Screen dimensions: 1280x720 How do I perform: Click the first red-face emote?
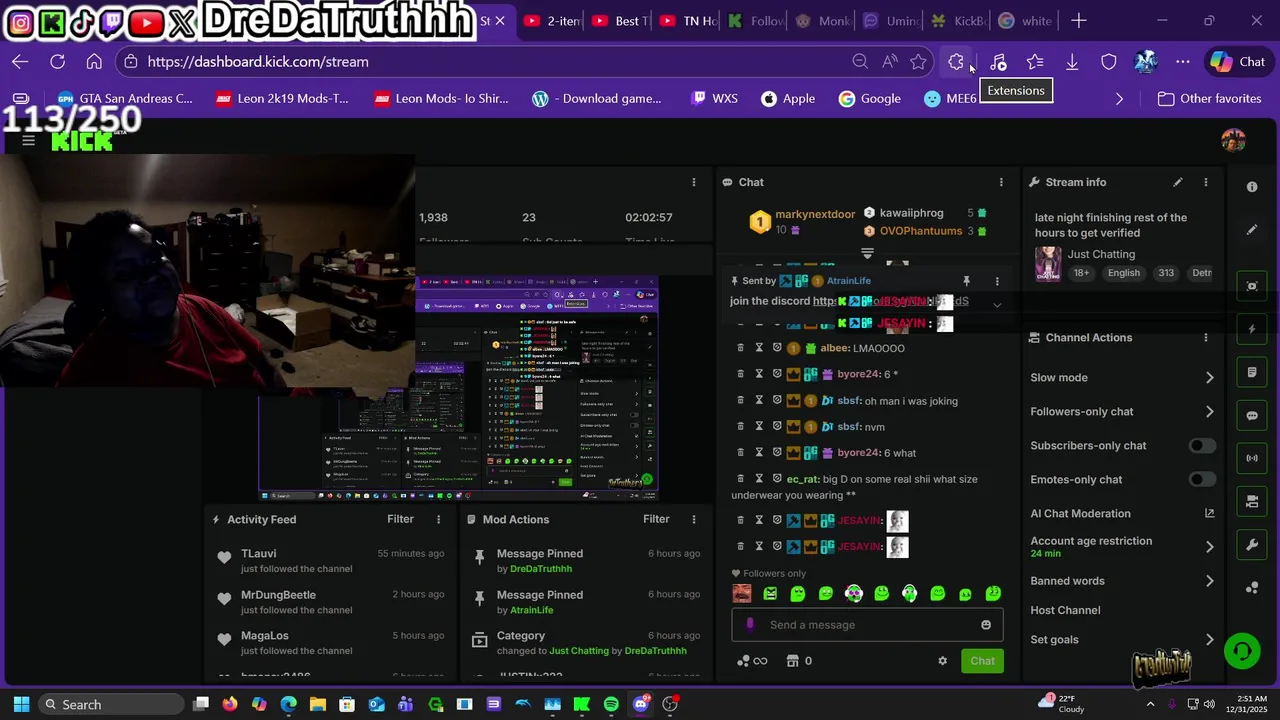coord(742,594)
